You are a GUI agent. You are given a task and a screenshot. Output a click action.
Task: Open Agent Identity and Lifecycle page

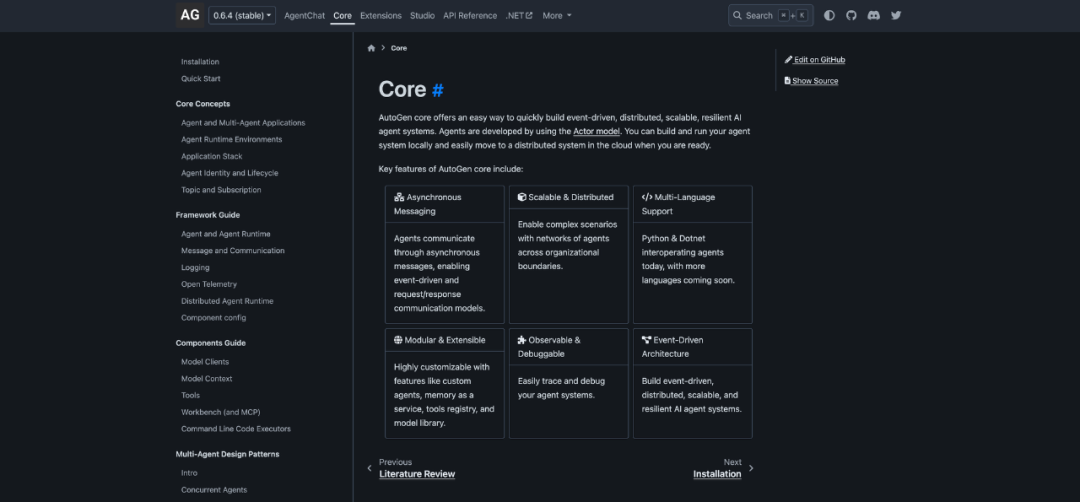coord(230,173)
